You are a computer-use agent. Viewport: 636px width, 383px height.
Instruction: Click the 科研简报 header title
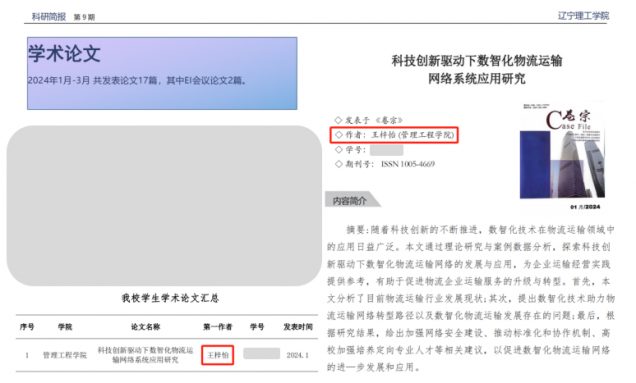coord(49,17)
